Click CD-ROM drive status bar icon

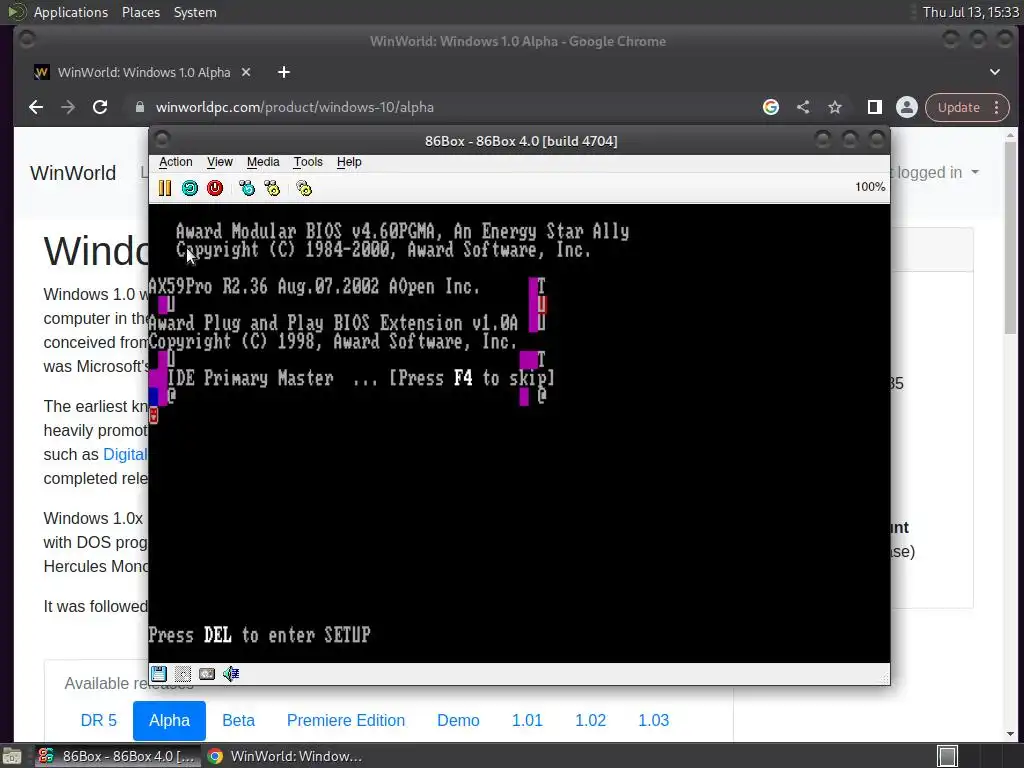[183, 674]
